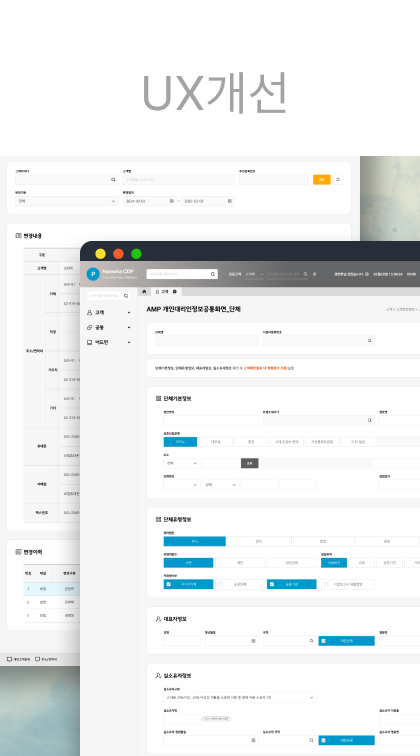Open the first phone number dropdown
Image resolution: width=420 pixels, height=756 pixels.
[x=182, y=485]
